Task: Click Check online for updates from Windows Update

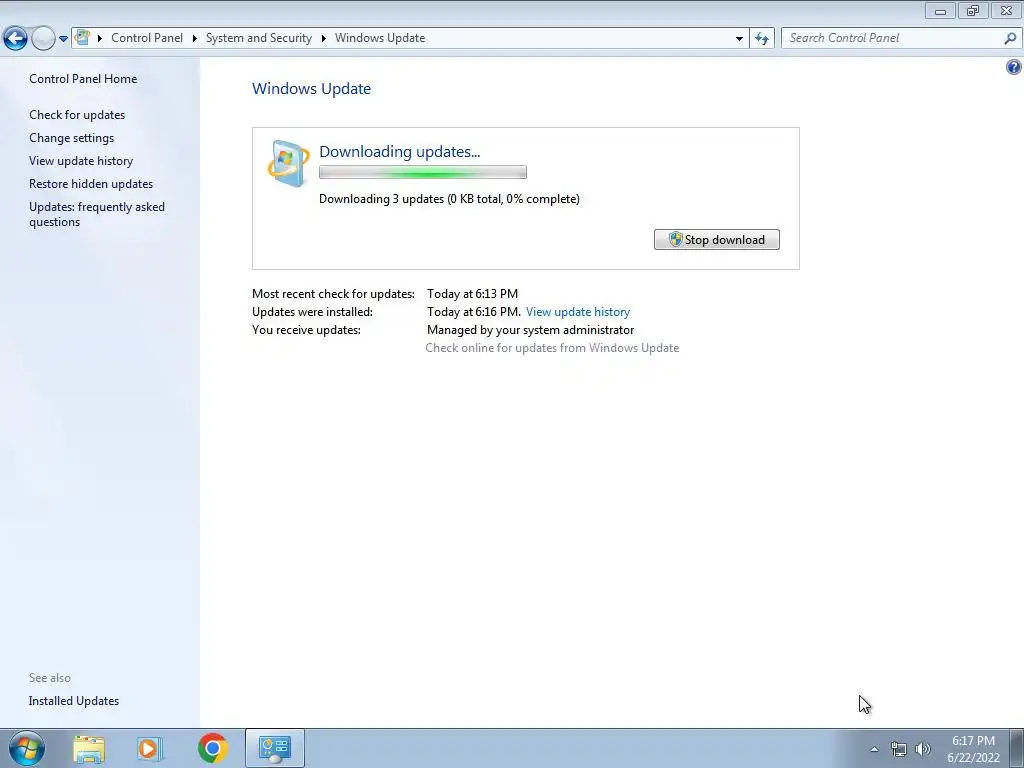Action: 552,348
